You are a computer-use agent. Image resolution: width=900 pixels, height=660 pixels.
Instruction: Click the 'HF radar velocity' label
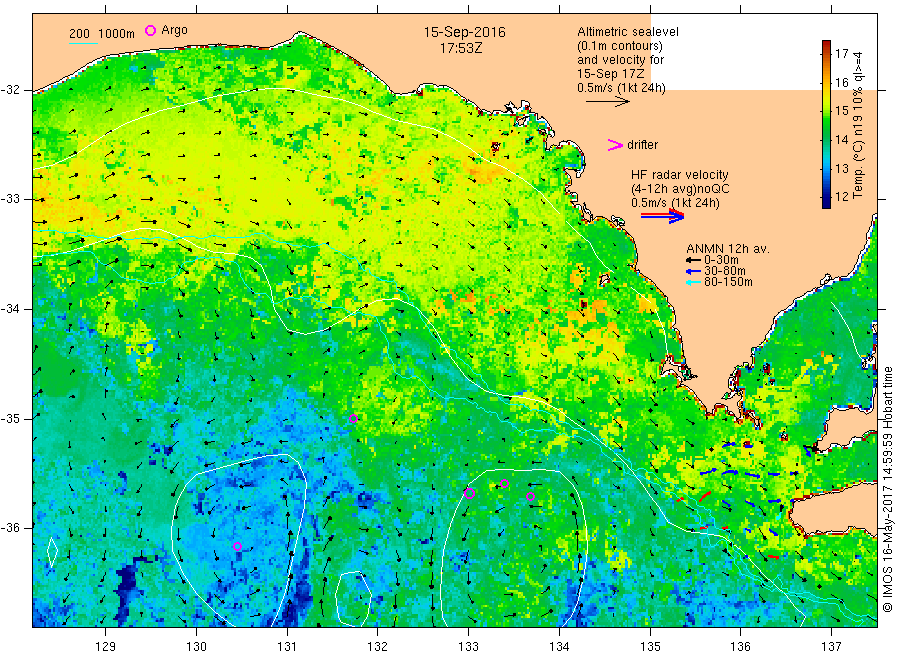point(680,175)
